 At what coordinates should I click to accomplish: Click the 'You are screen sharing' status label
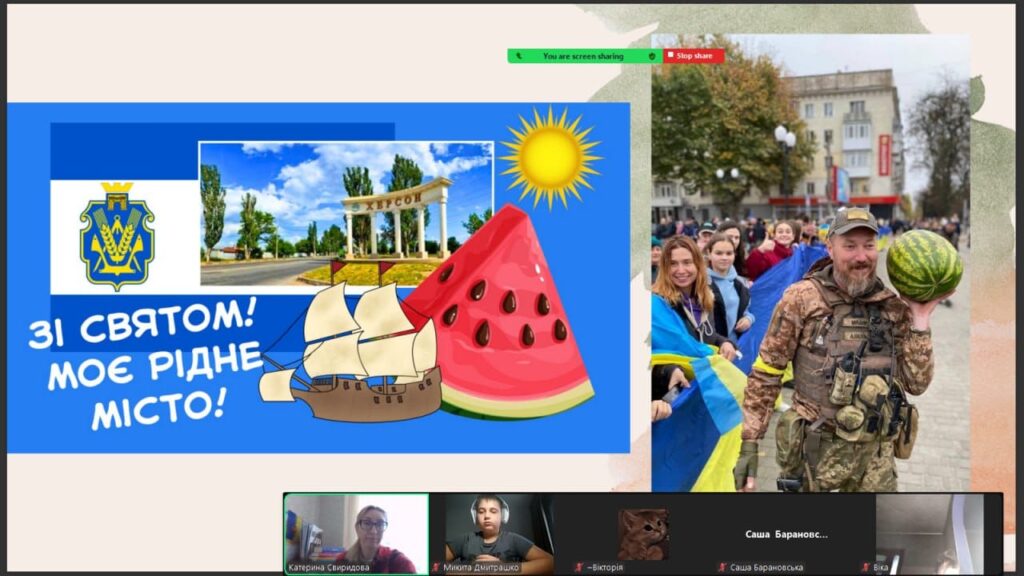click(583, 56)
